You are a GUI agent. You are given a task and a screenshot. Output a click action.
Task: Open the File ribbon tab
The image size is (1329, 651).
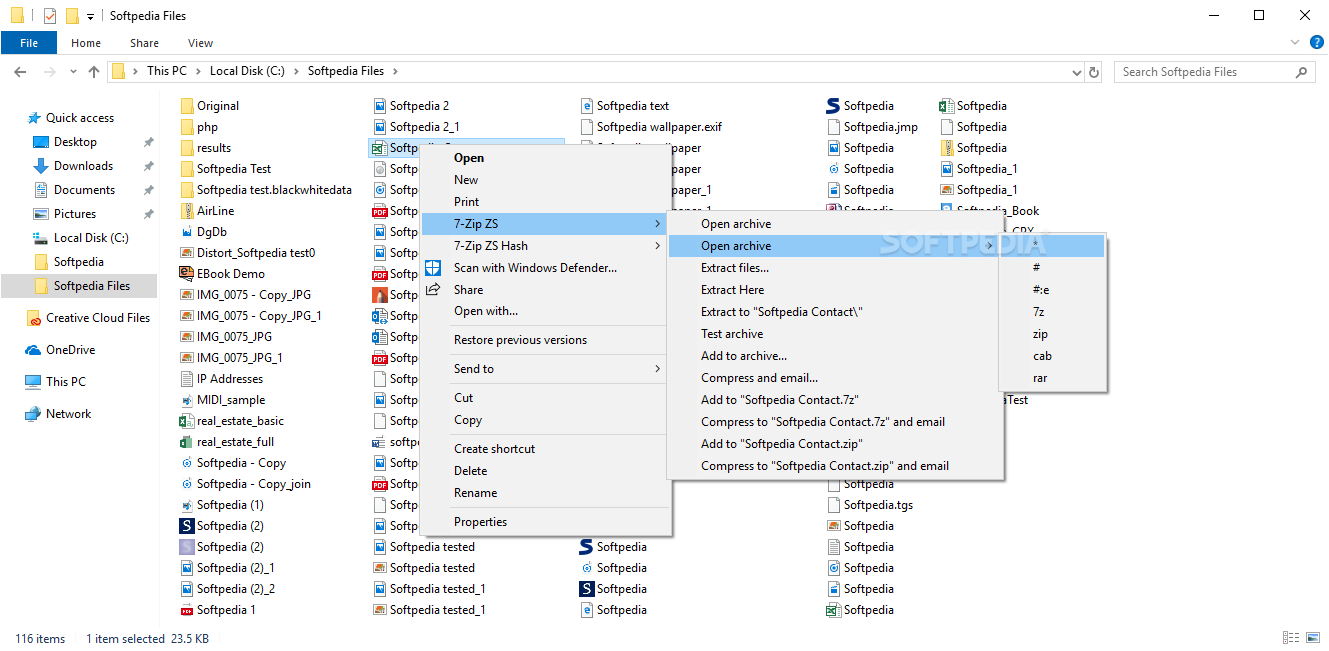(x=29, y=43)
